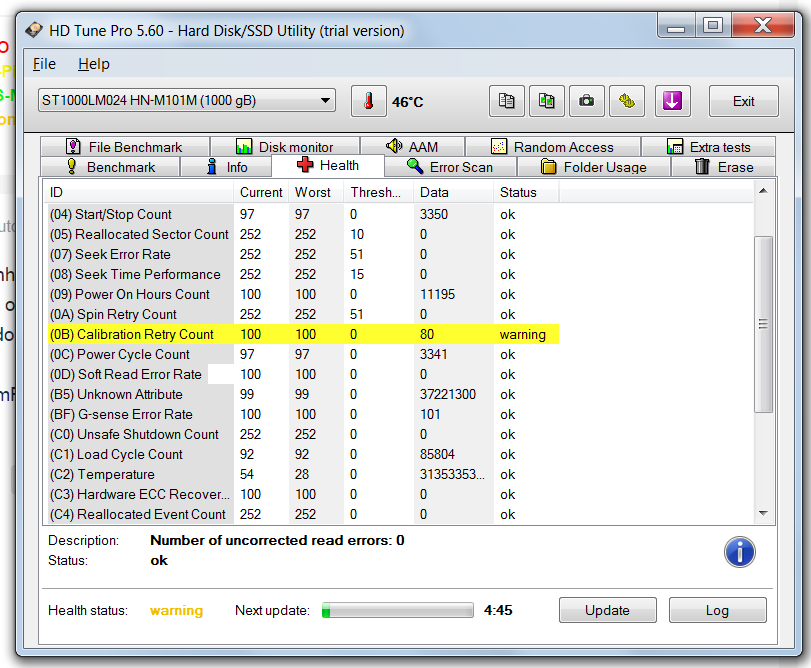Select the (C0) Unsafe Shutdown Count row
811x668 pixels.
pyautogui.click(x=302, y=434)
